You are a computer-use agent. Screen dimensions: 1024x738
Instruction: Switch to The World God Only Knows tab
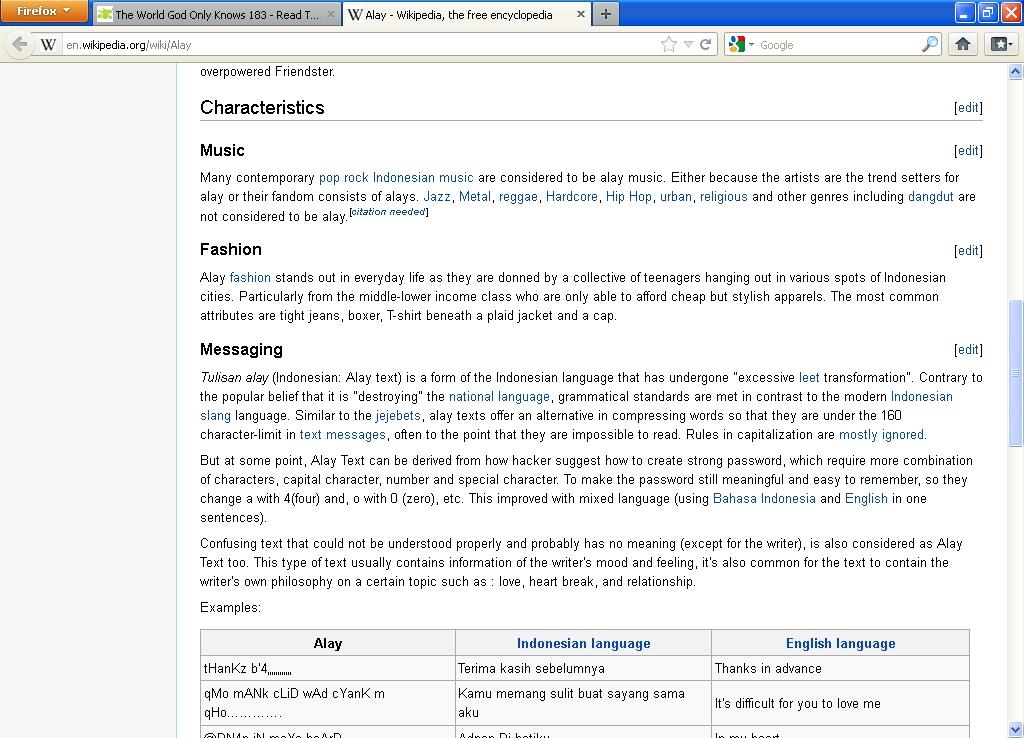[x=217, y=14]
